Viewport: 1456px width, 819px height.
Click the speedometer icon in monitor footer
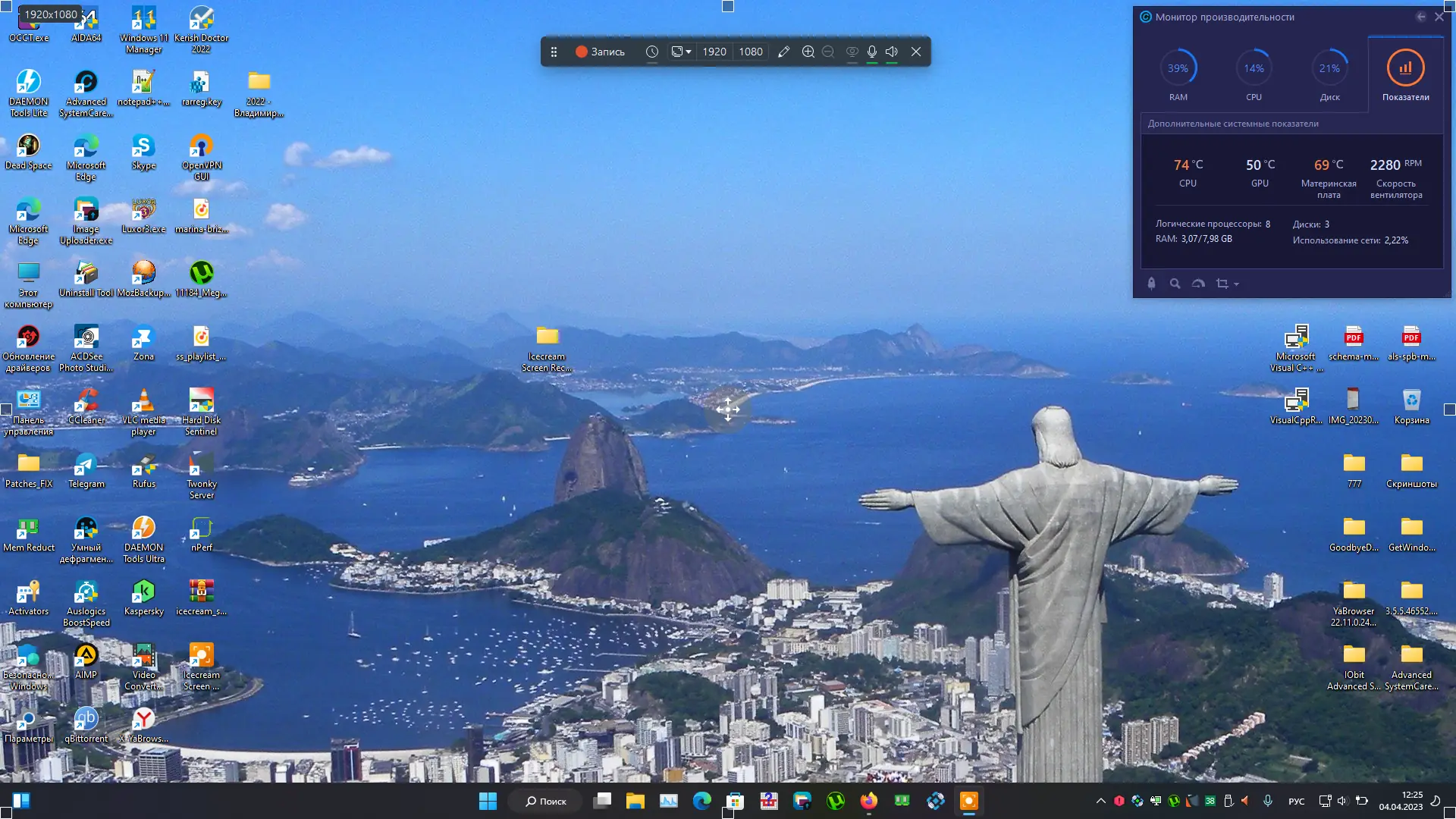point(1198,284)
